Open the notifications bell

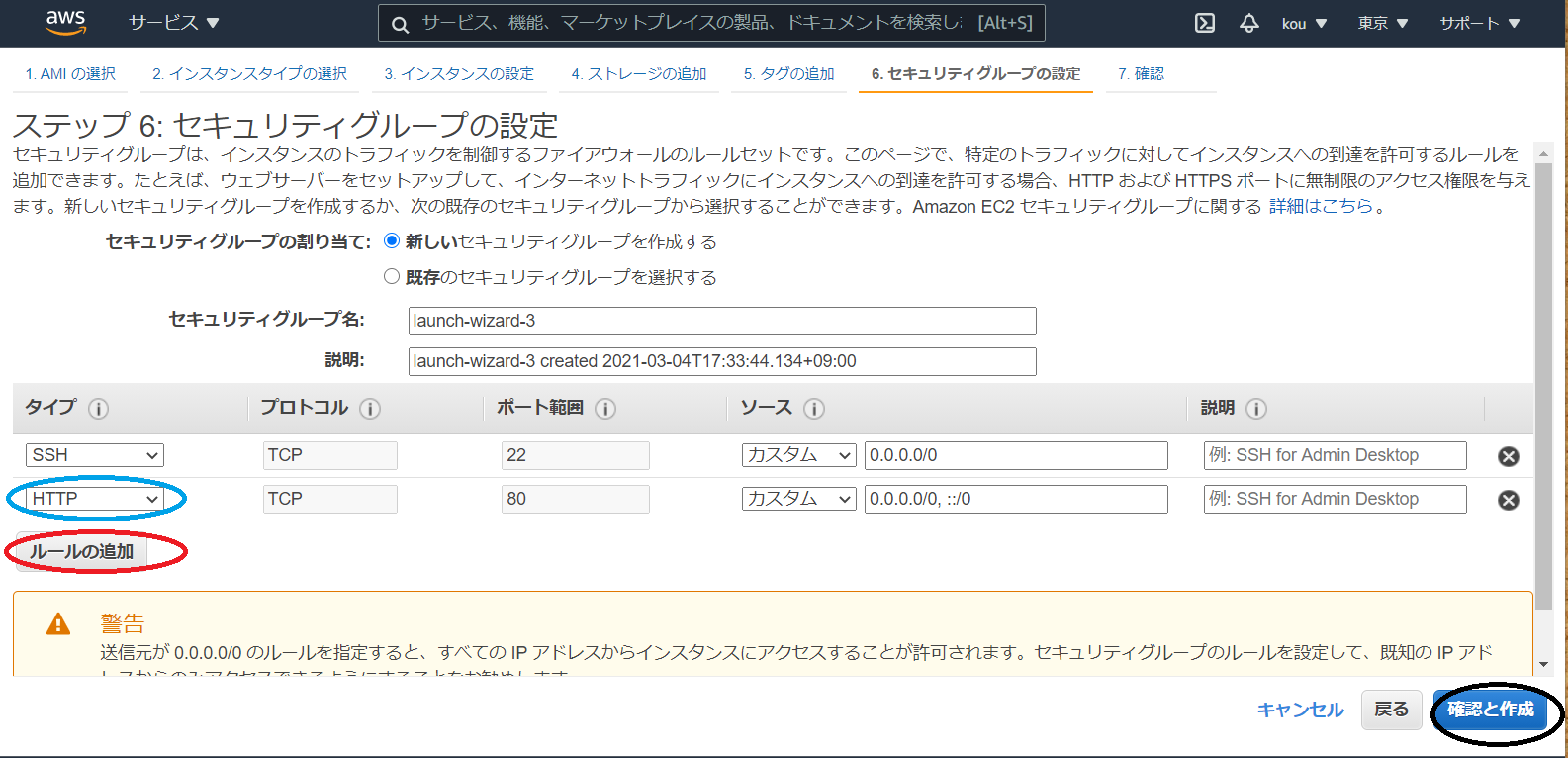(x=1249, y=23)
